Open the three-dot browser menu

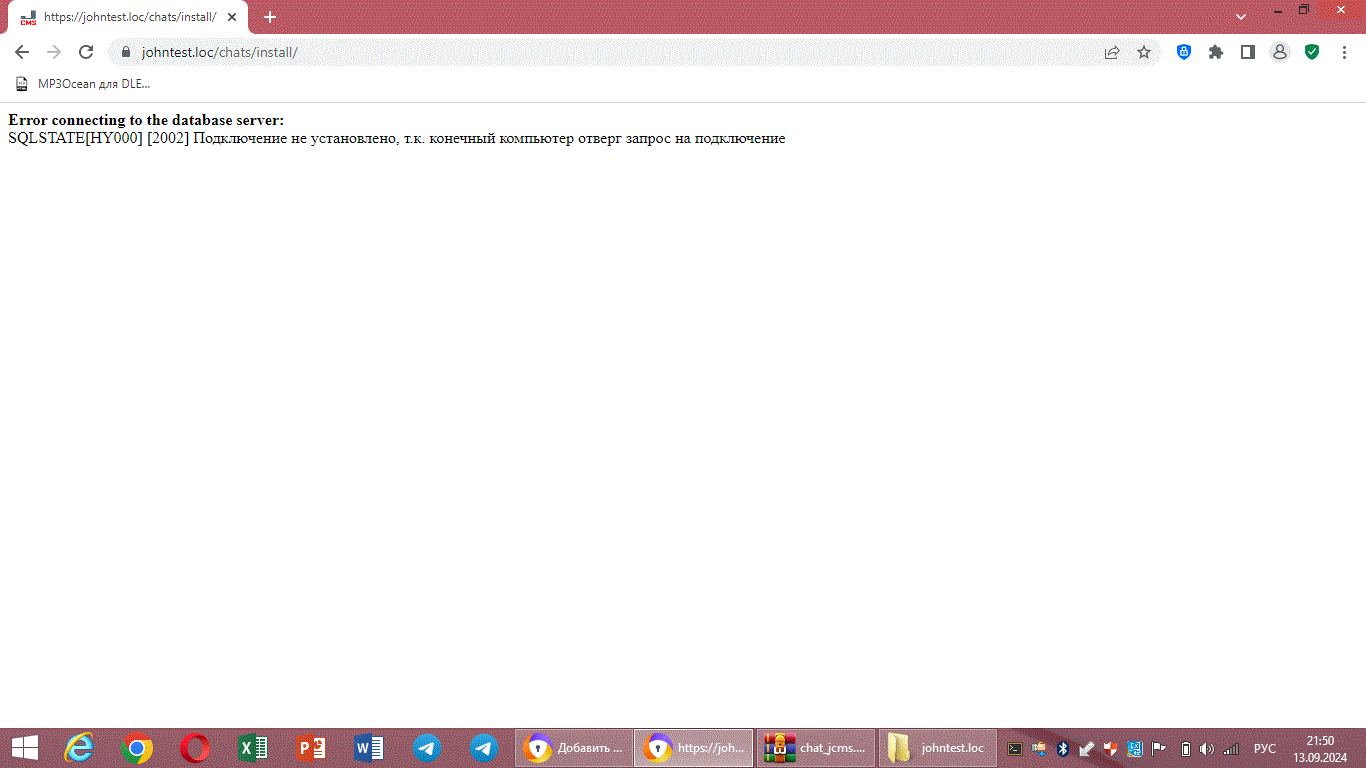point(1344,52)
